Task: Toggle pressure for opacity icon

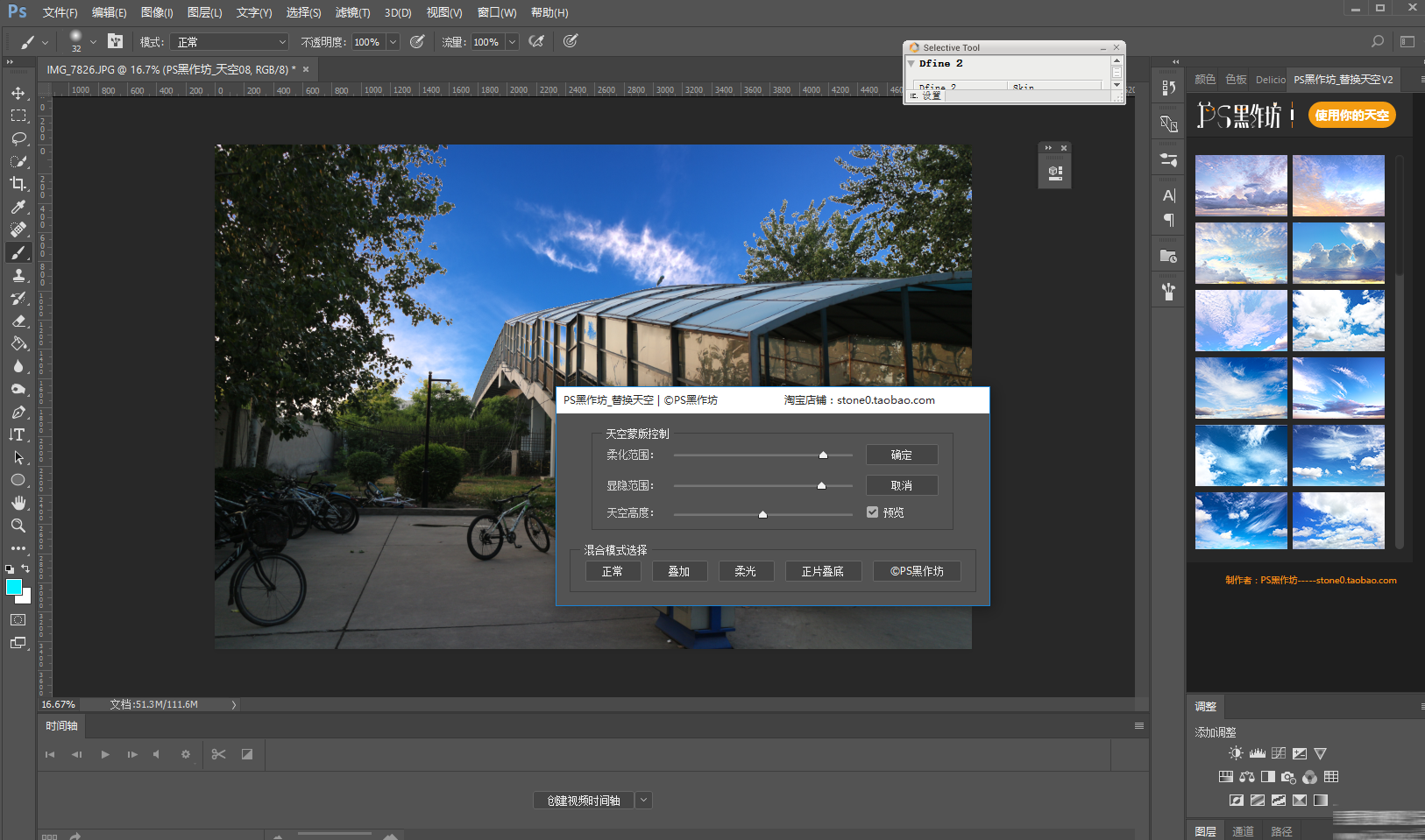Action: 418,41
